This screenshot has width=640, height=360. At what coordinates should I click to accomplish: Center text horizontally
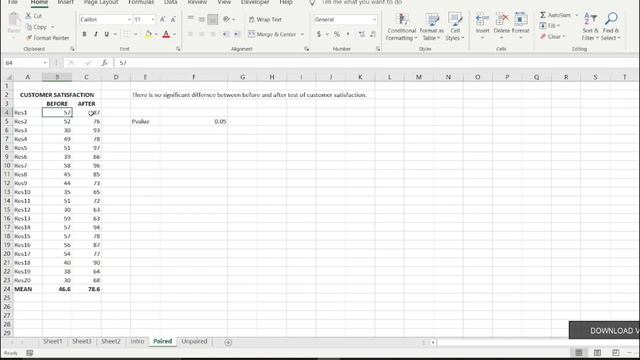pyautogui.click(x=202, y=34)
